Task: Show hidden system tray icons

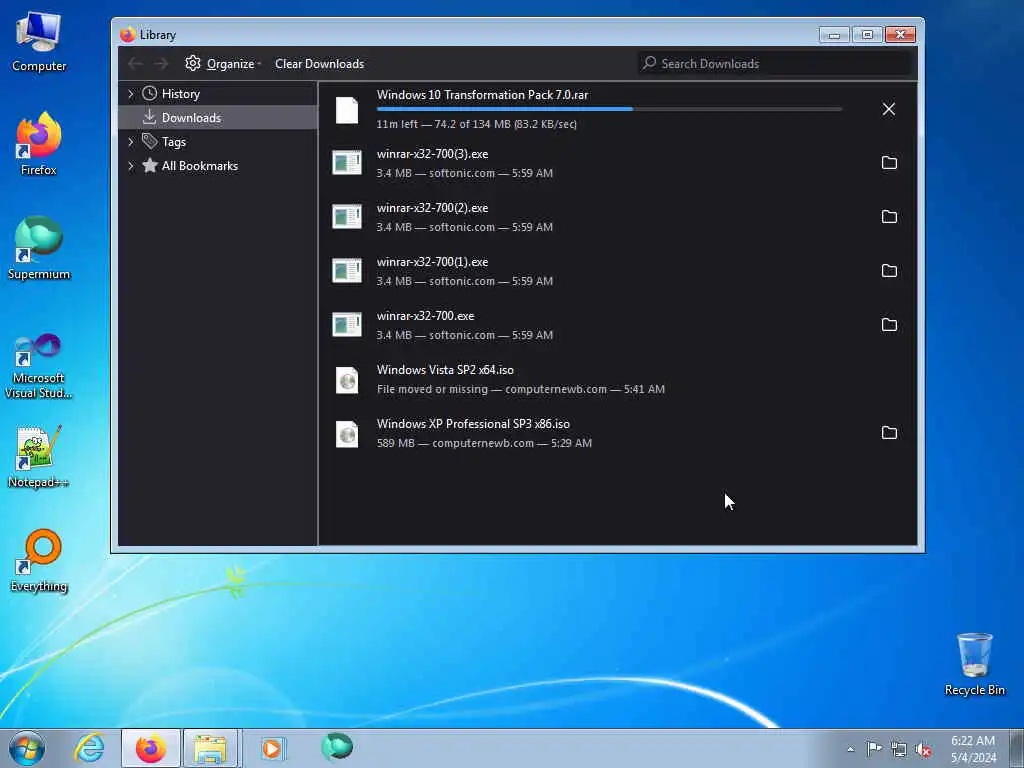Action: click(x=850, y=749)
